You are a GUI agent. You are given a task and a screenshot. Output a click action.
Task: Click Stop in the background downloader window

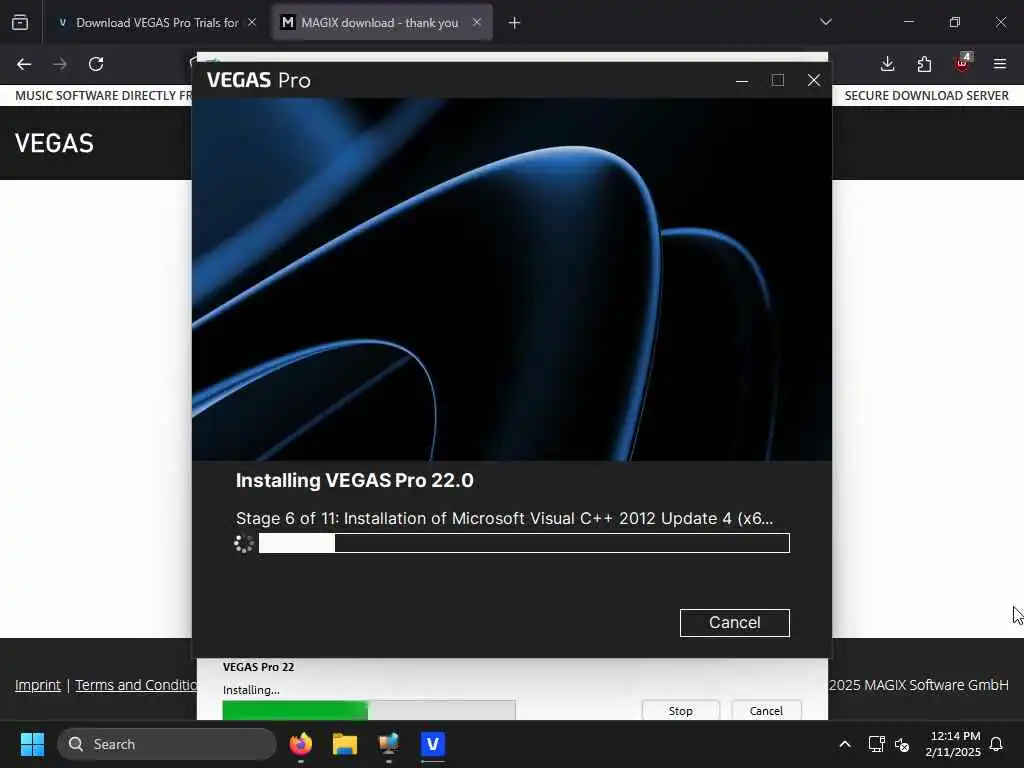click(680, 710)
